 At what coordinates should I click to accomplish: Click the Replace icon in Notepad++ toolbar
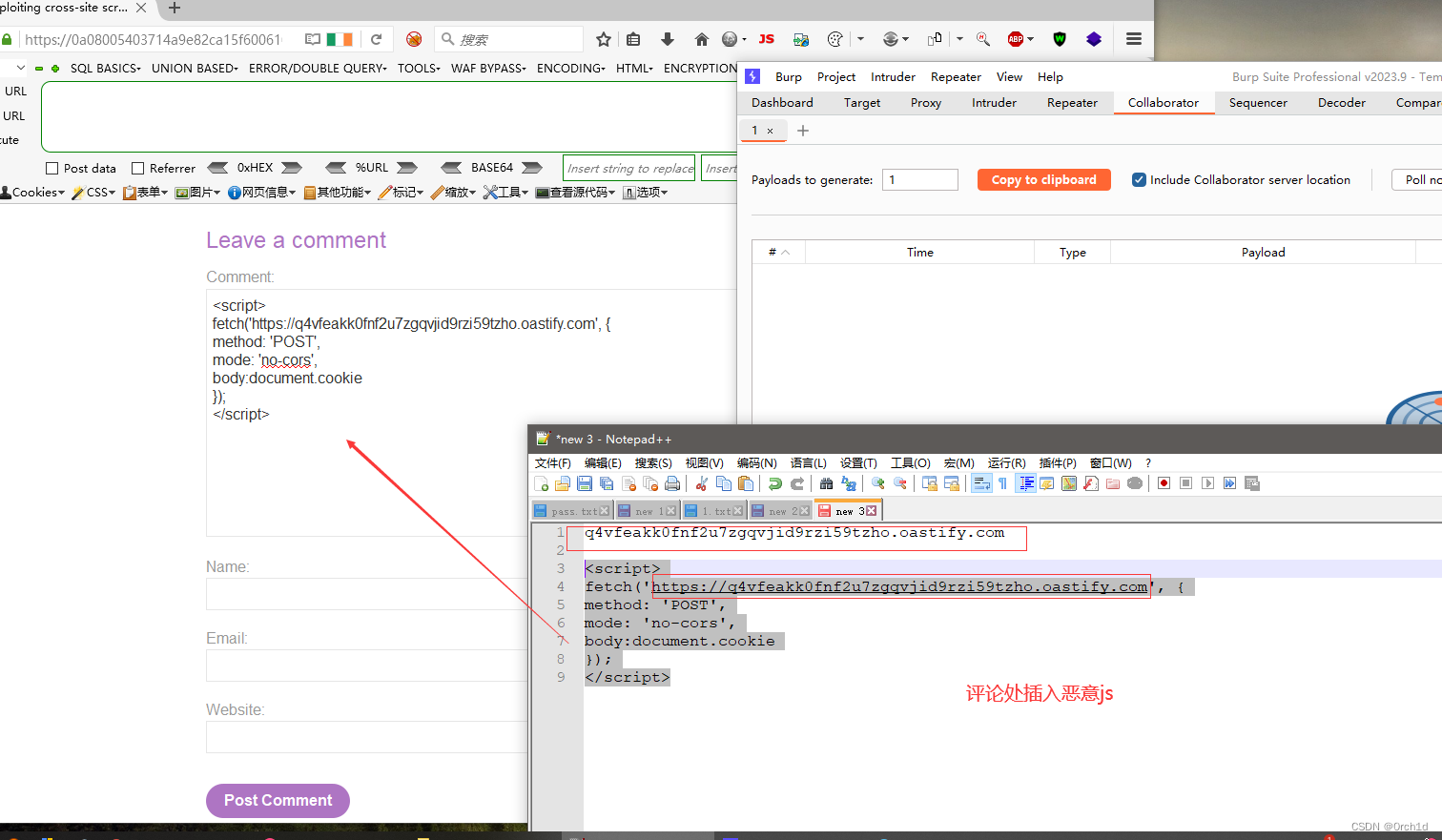[x=849, y=483]
